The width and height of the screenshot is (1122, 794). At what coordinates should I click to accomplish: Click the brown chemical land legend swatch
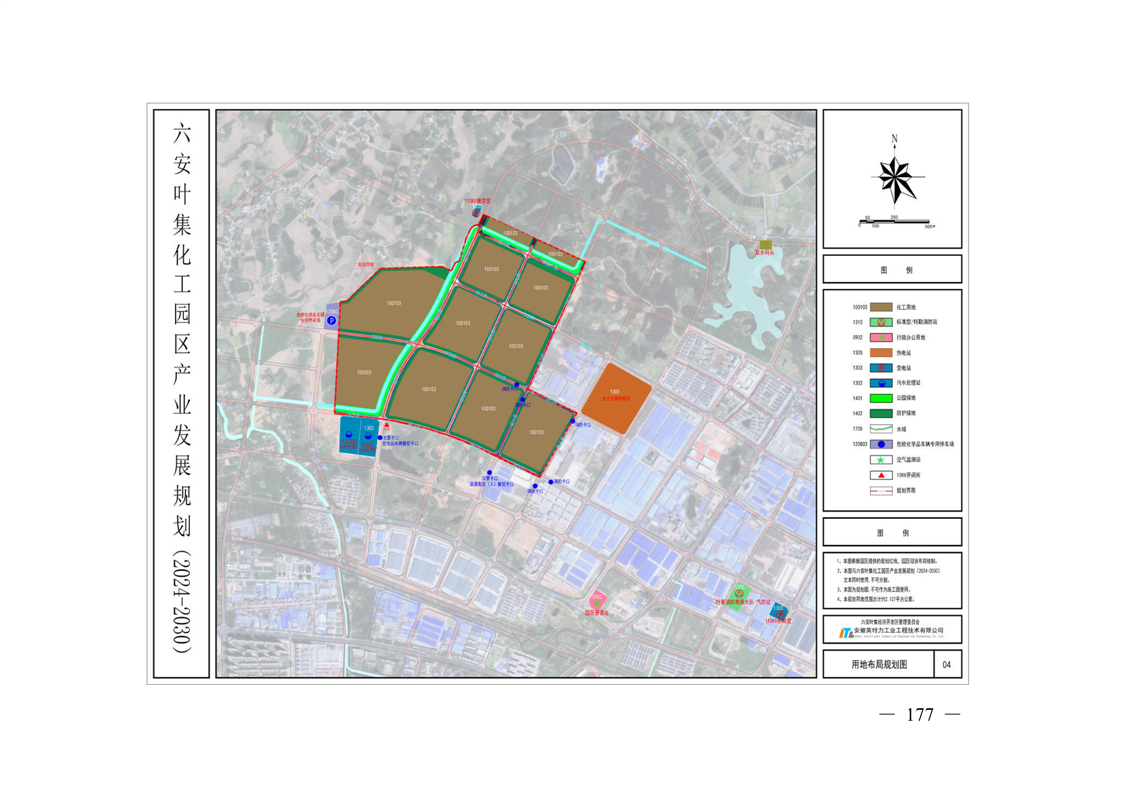click(883, 308)
